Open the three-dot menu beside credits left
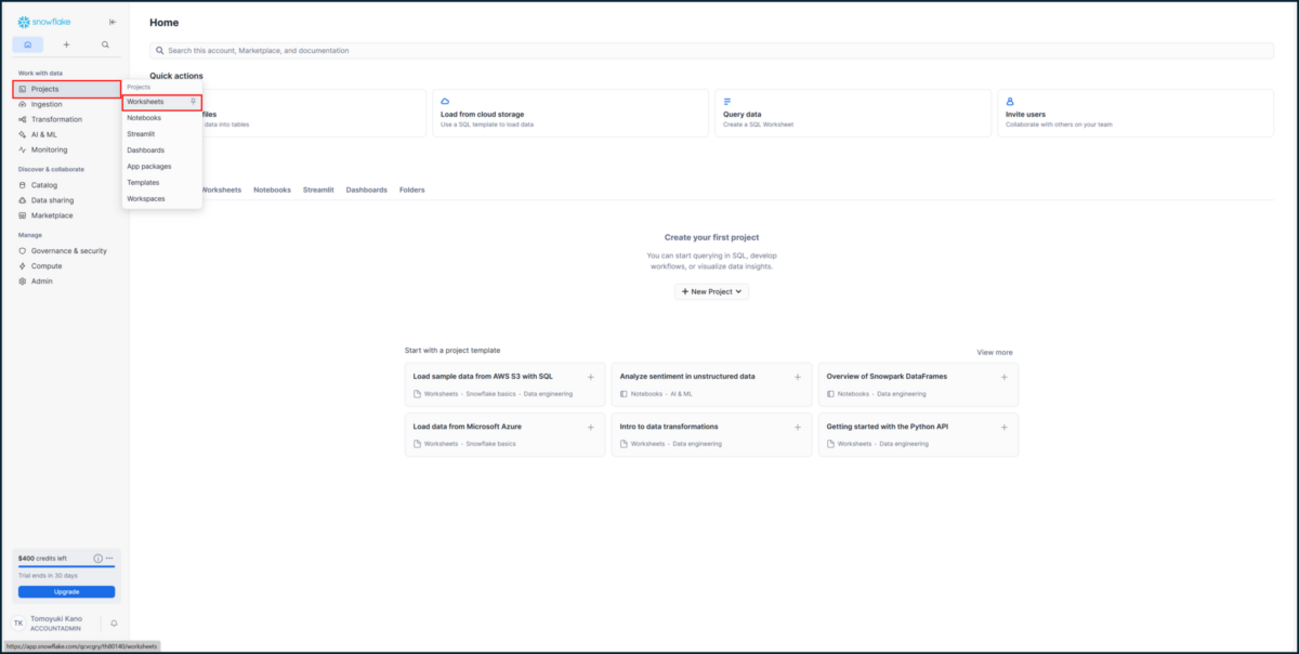 click(x=110, y=558)
